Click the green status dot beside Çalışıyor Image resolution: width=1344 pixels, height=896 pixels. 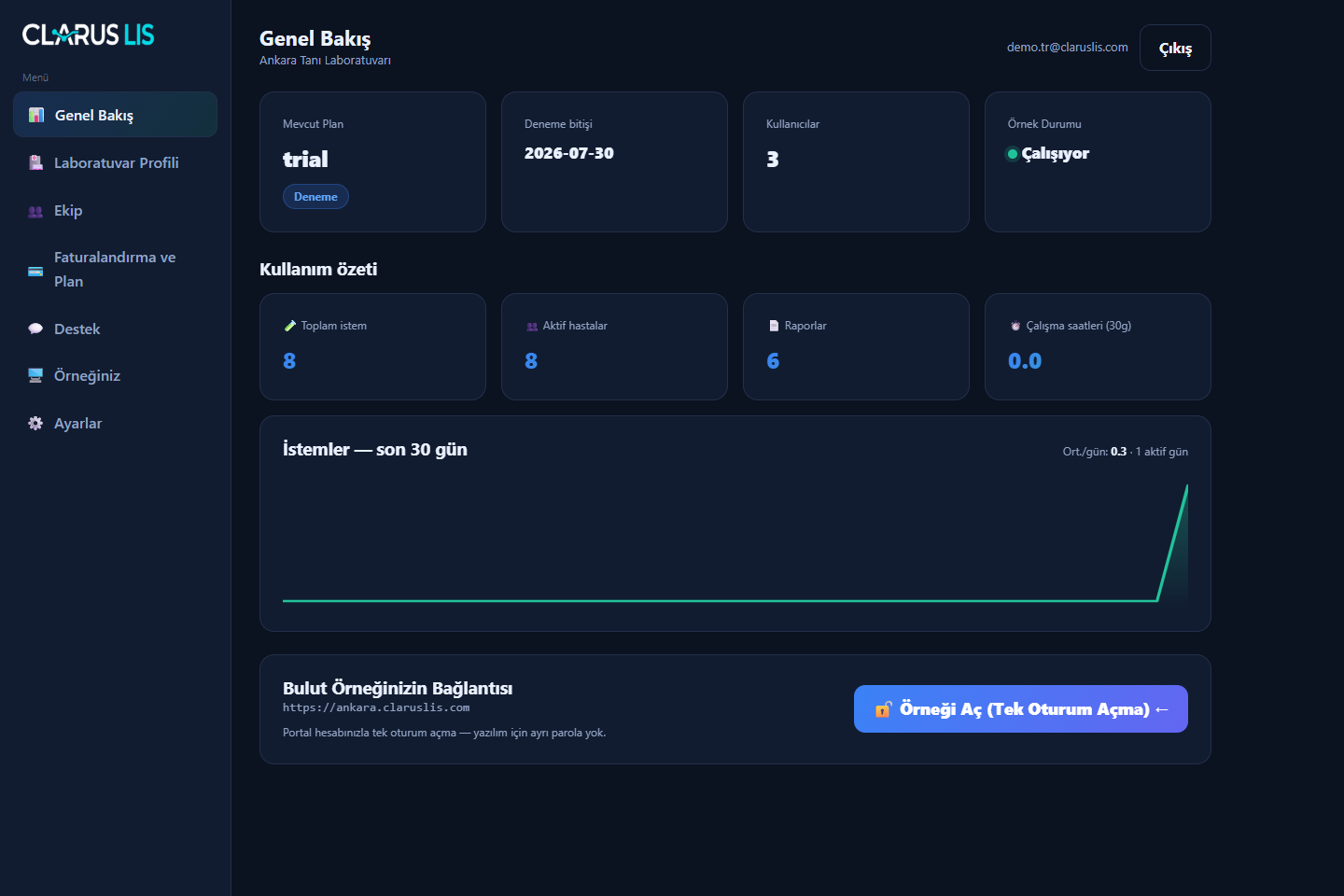click(1013, 154)
